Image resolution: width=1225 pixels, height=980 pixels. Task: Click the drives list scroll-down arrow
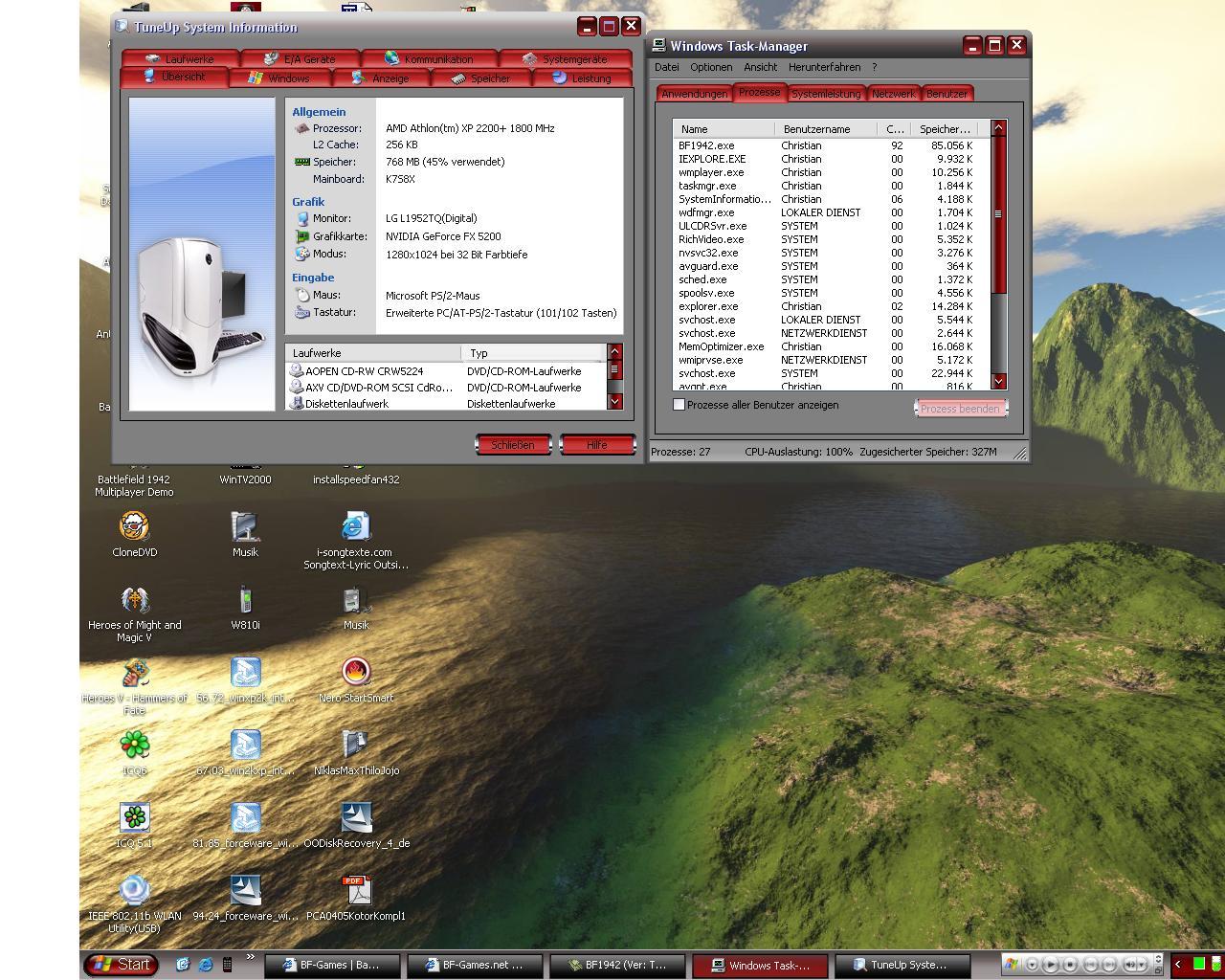tap(615, 402)
